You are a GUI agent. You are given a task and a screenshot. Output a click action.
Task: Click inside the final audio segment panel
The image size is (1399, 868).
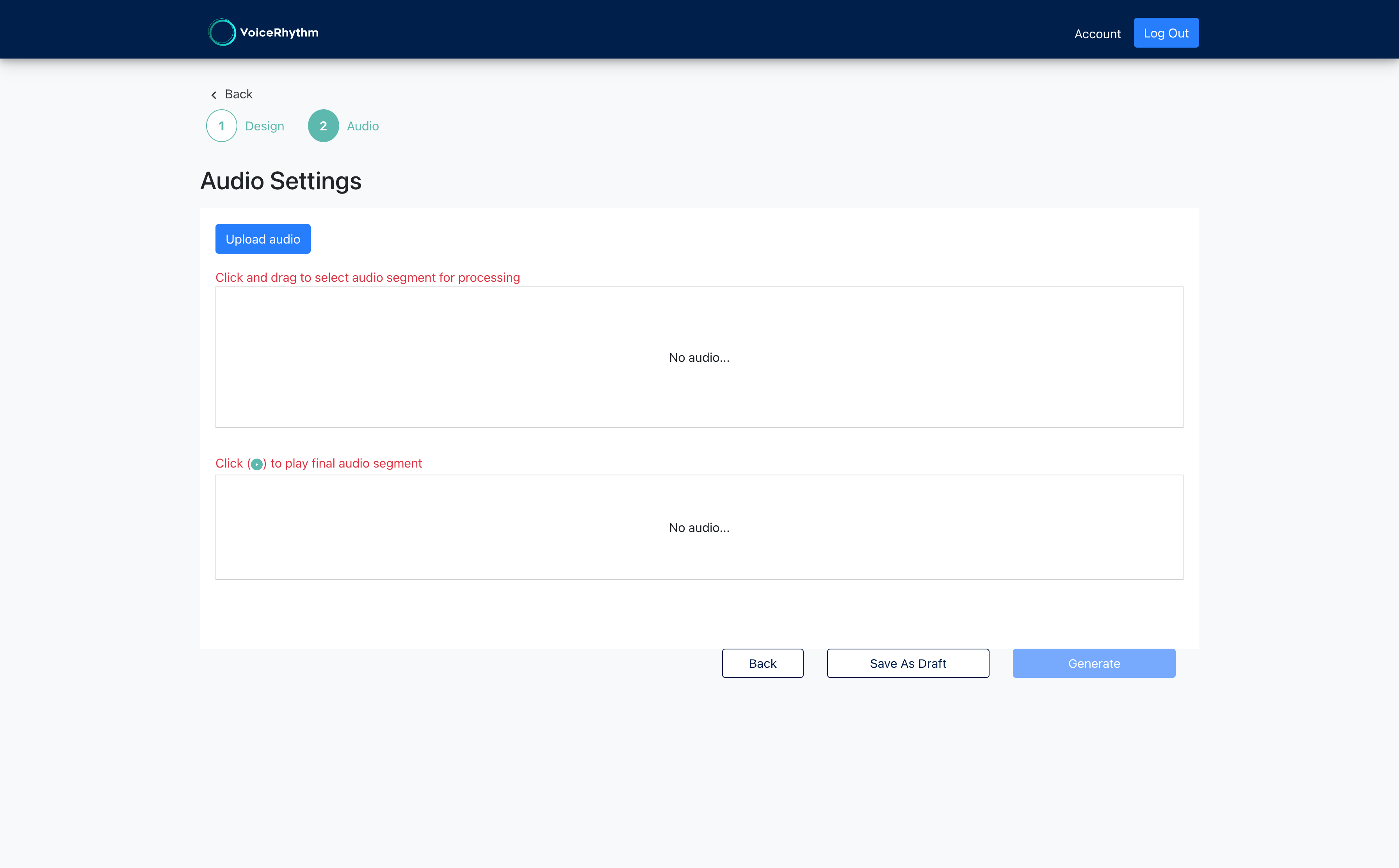(699, 527)
